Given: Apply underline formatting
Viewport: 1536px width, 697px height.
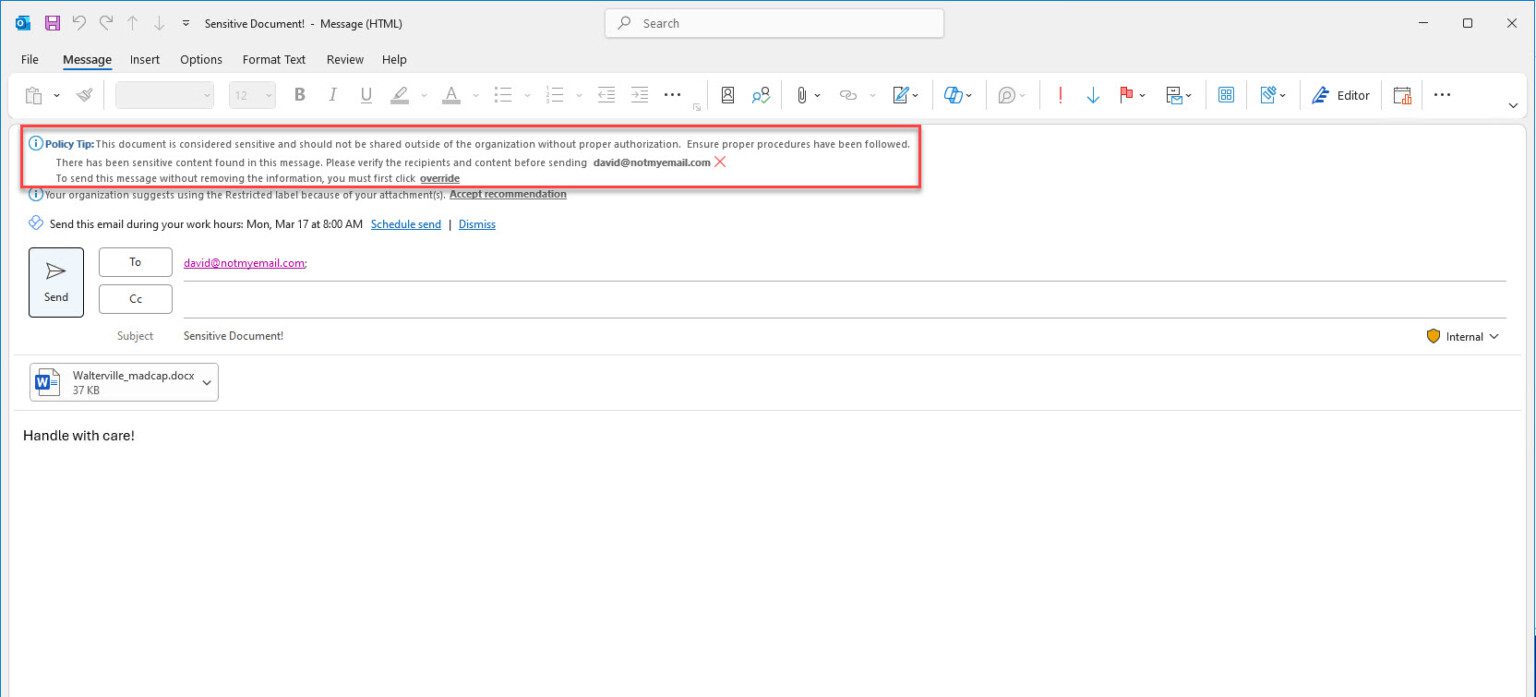Looking at the screenshot, I should (x=366, y=95).
